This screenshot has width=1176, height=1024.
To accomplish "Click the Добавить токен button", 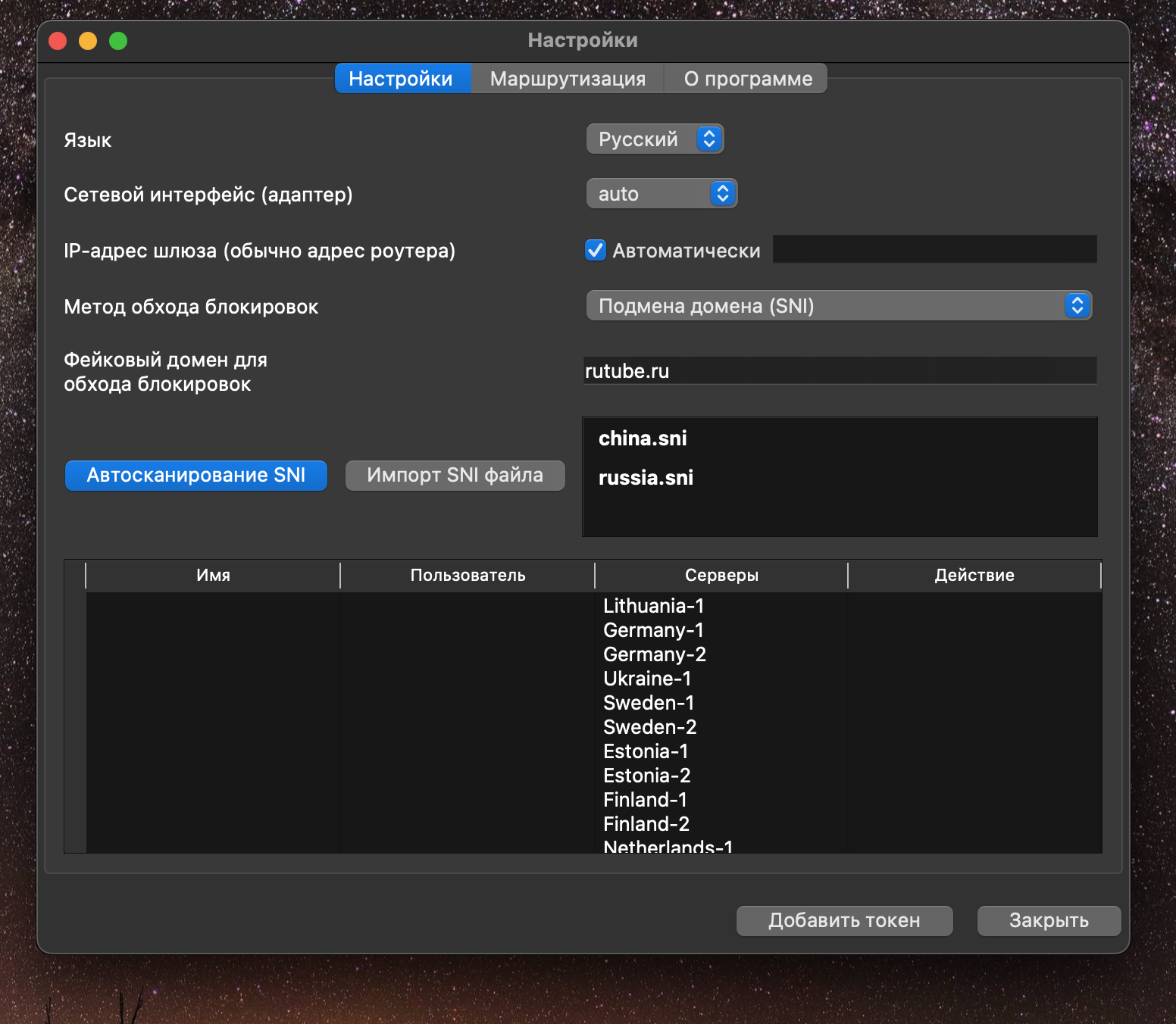I will click(x=845, y=921).
